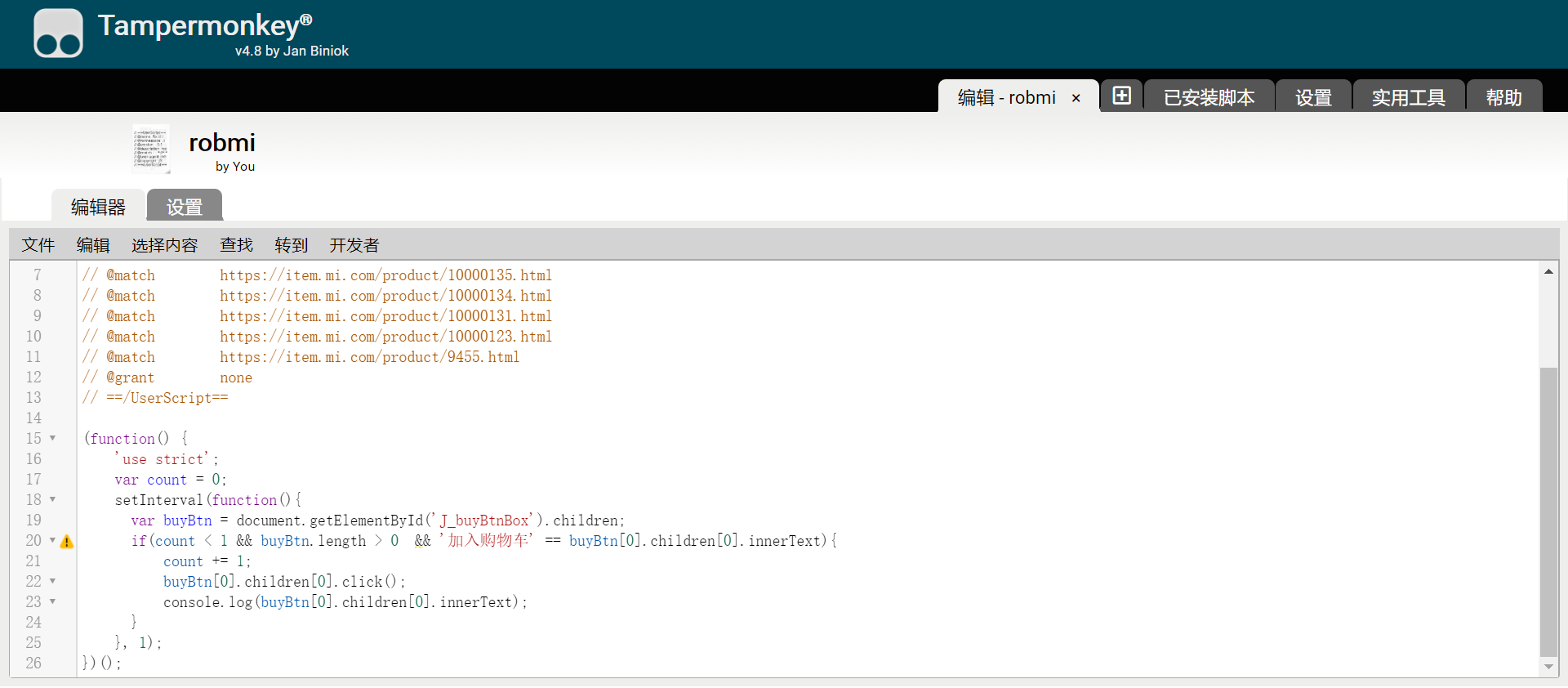Open the 帮助 tab
Screen dimensions: 1568x688
[x=1504, y=96]
